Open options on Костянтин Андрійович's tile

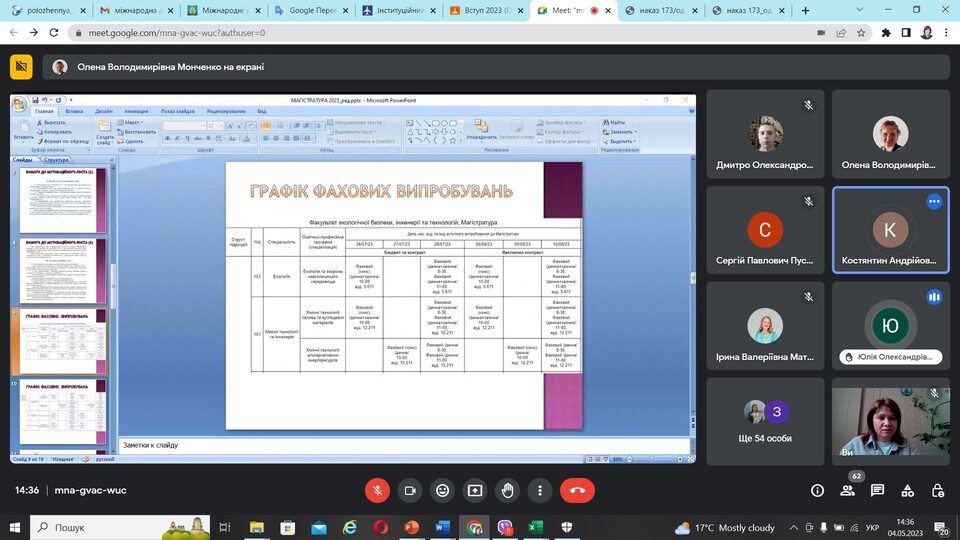[x=934, y=201]
